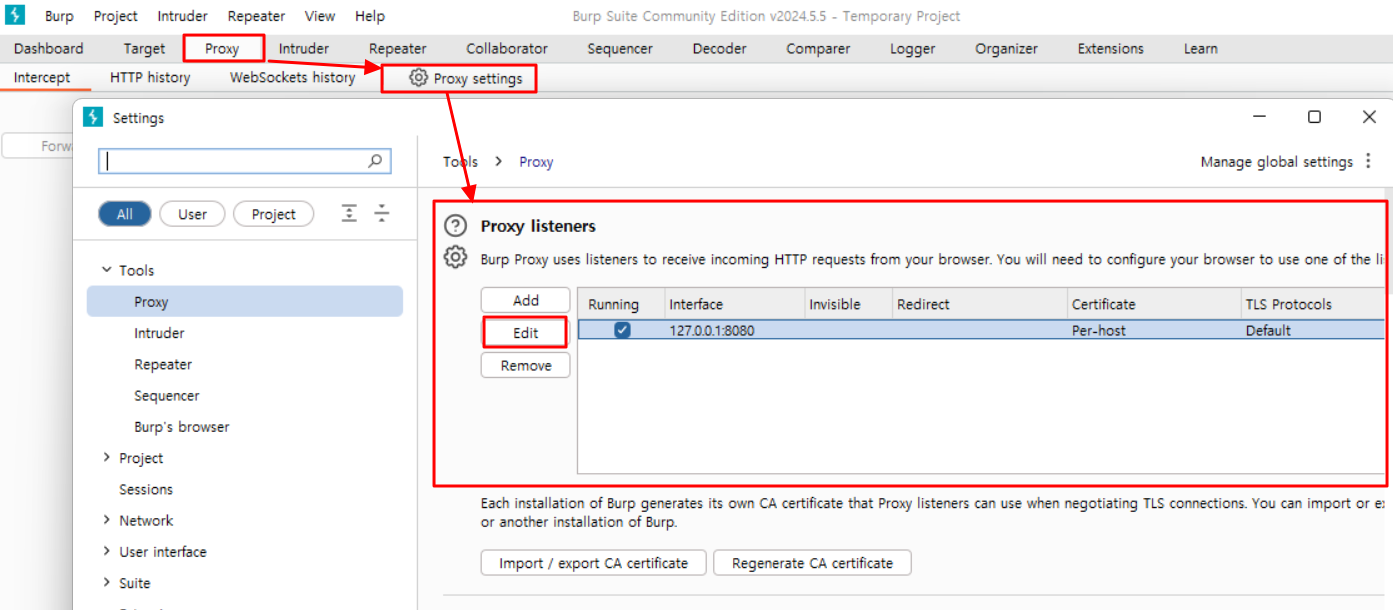The image size is (1393, 610).
Task: Open the Intruder menu in menu bar
Action: point(183,16)
